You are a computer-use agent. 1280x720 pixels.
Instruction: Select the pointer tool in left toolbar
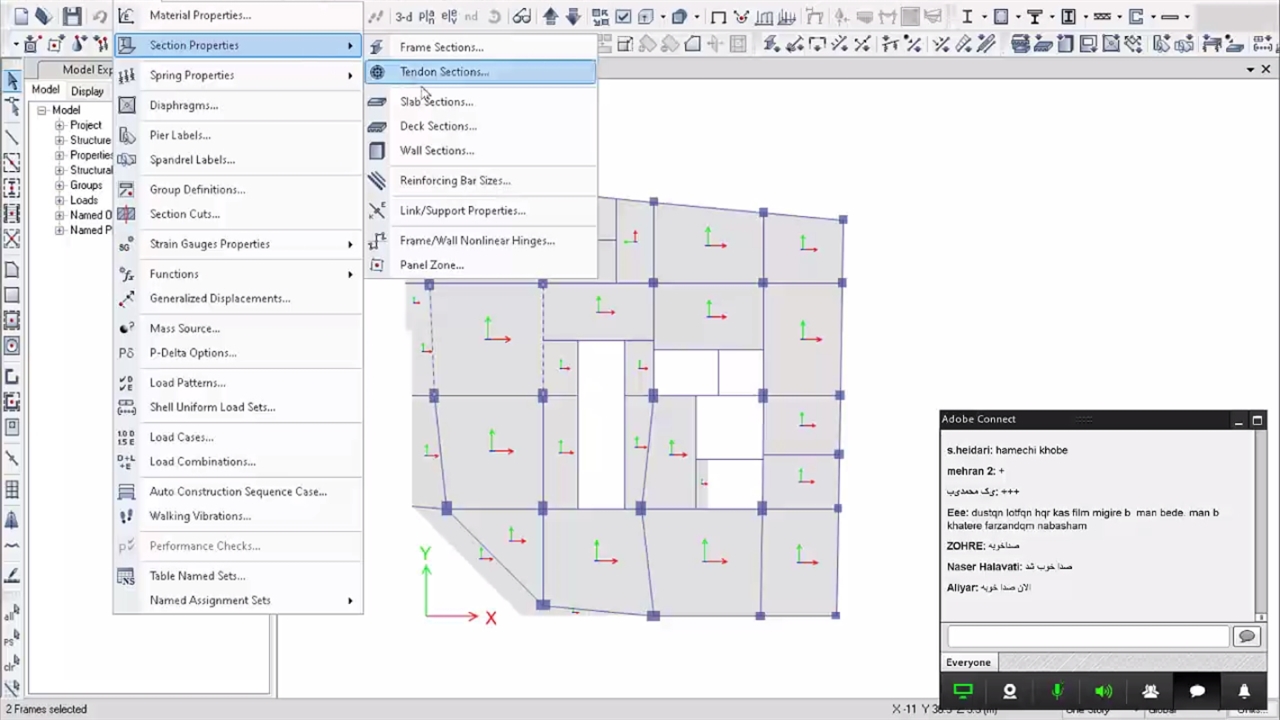(12, 82)
